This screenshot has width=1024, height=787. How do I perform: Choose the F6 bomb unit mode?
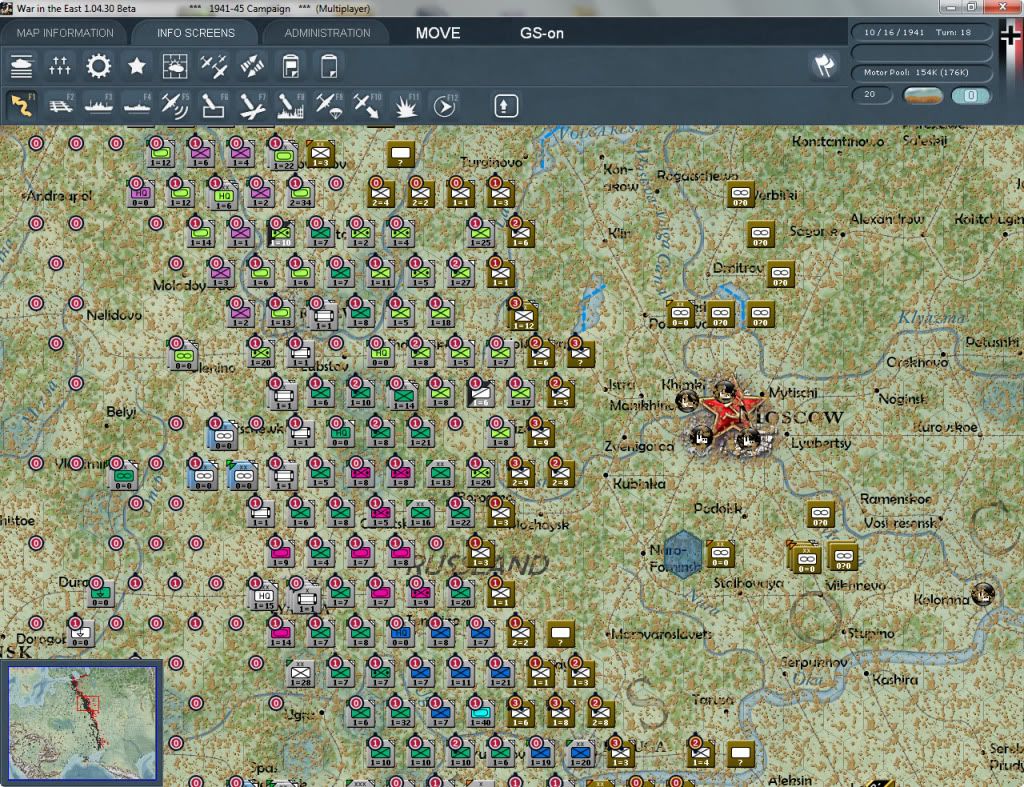point(214,105)
